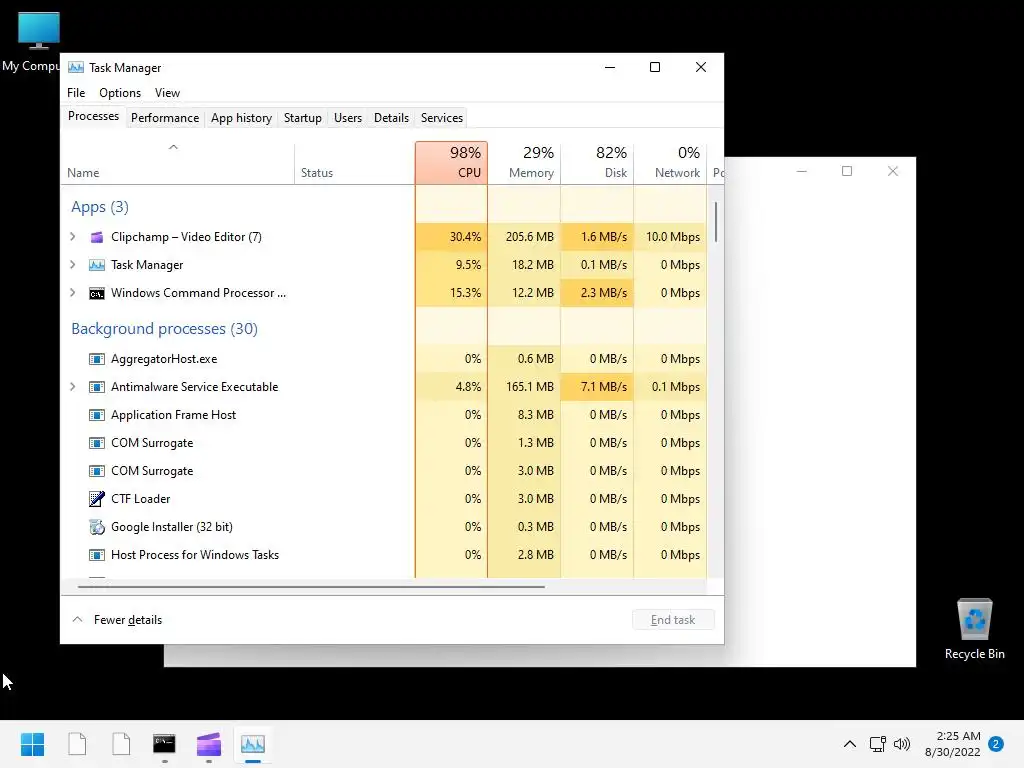Open the Windows Start menu

coord(32,744)
